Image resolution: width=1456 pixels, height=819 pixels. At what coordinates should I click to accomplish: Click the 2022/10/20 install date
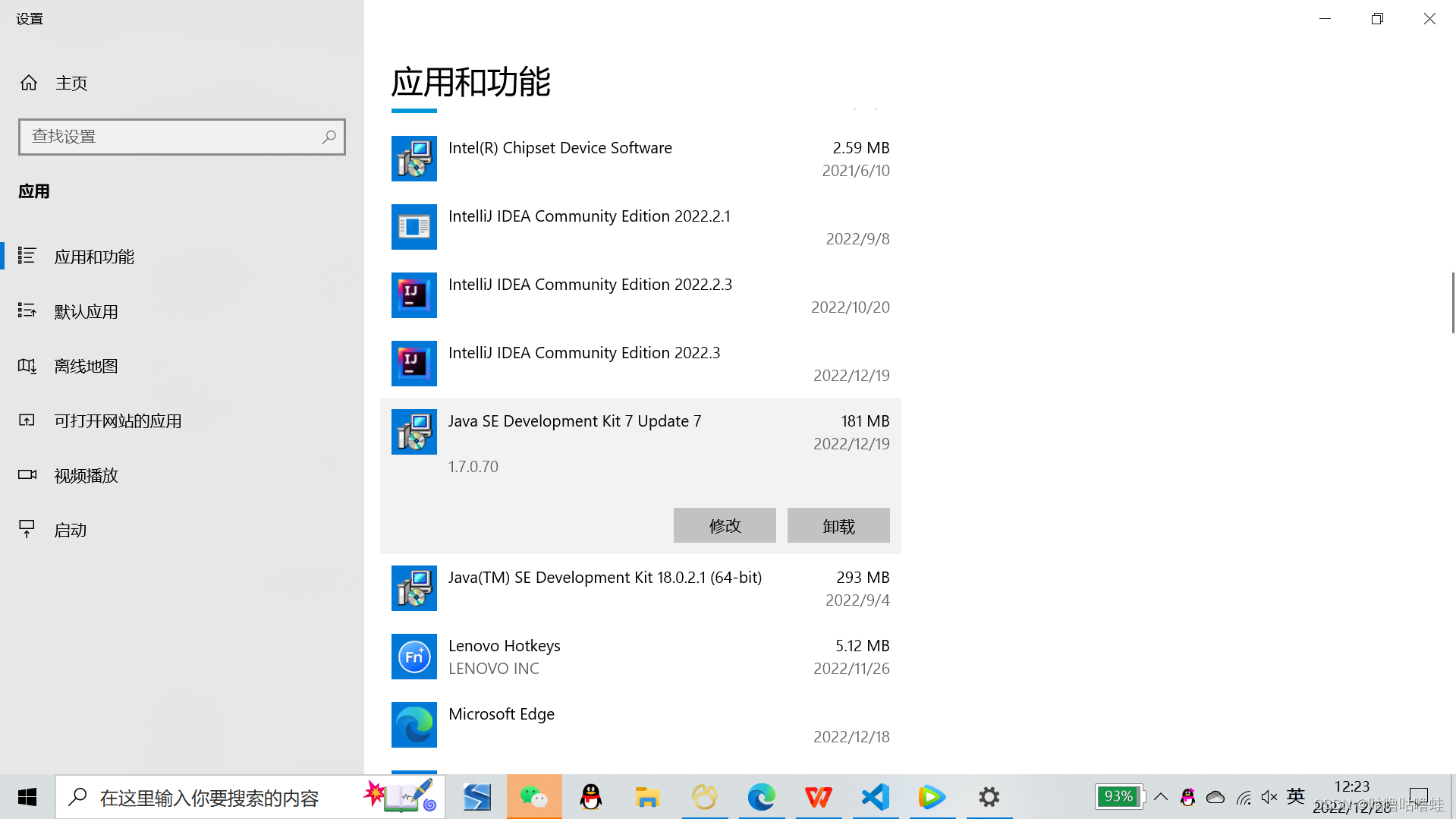coord(851,307)
